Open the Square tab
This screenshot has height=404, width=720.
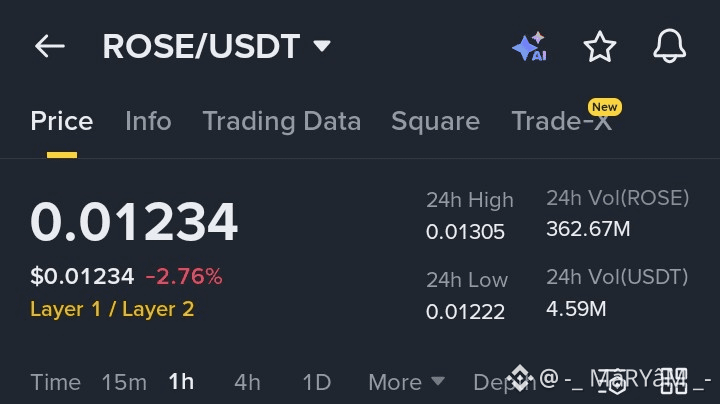coord(435,121)
